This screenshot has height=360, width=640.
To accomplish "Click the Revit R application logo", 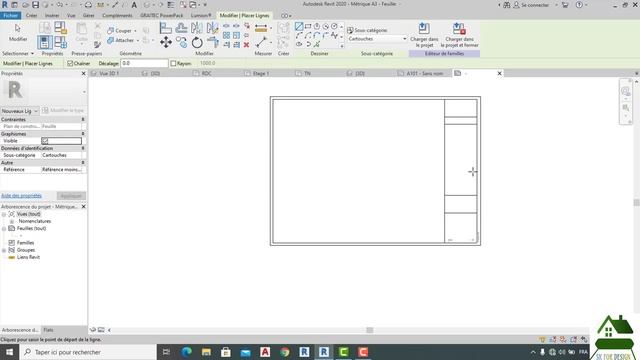I will pyautogui.click(x=5, y=5).
